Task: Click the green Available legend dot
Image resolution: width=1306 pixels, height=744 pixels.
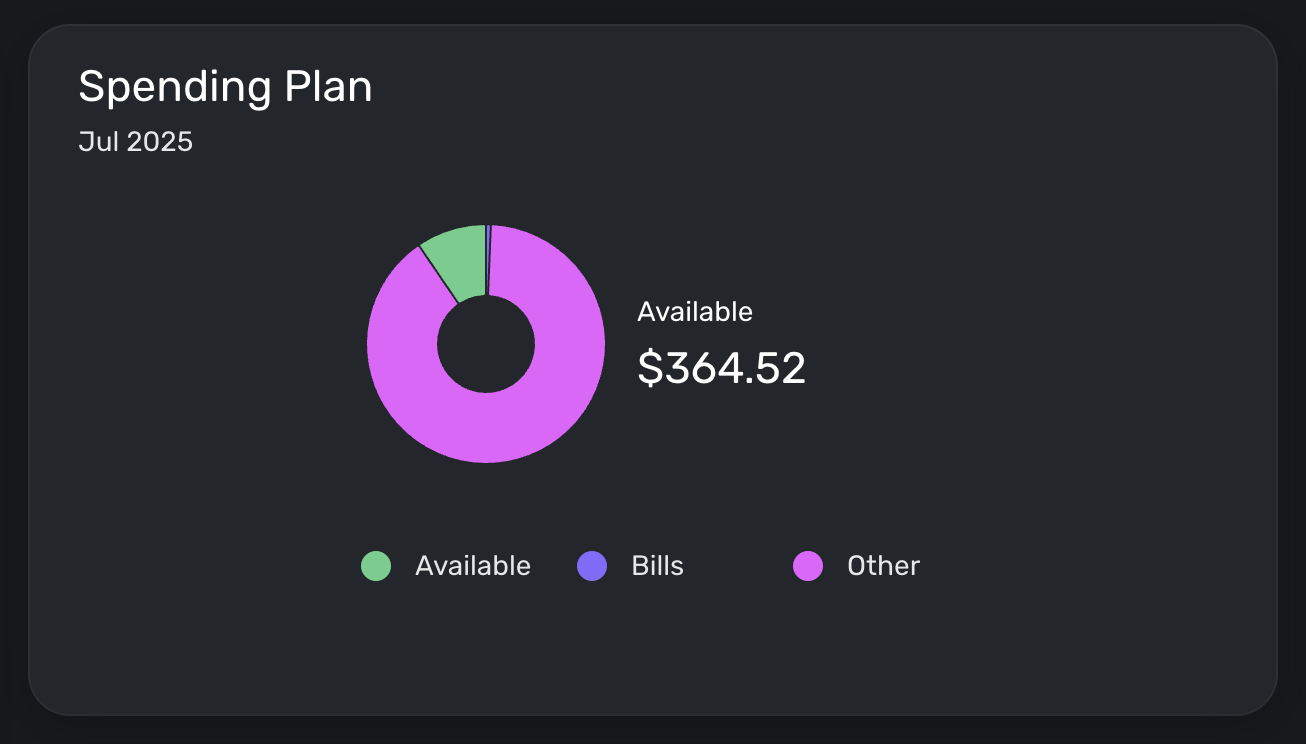Action: [x=376, y=566]
